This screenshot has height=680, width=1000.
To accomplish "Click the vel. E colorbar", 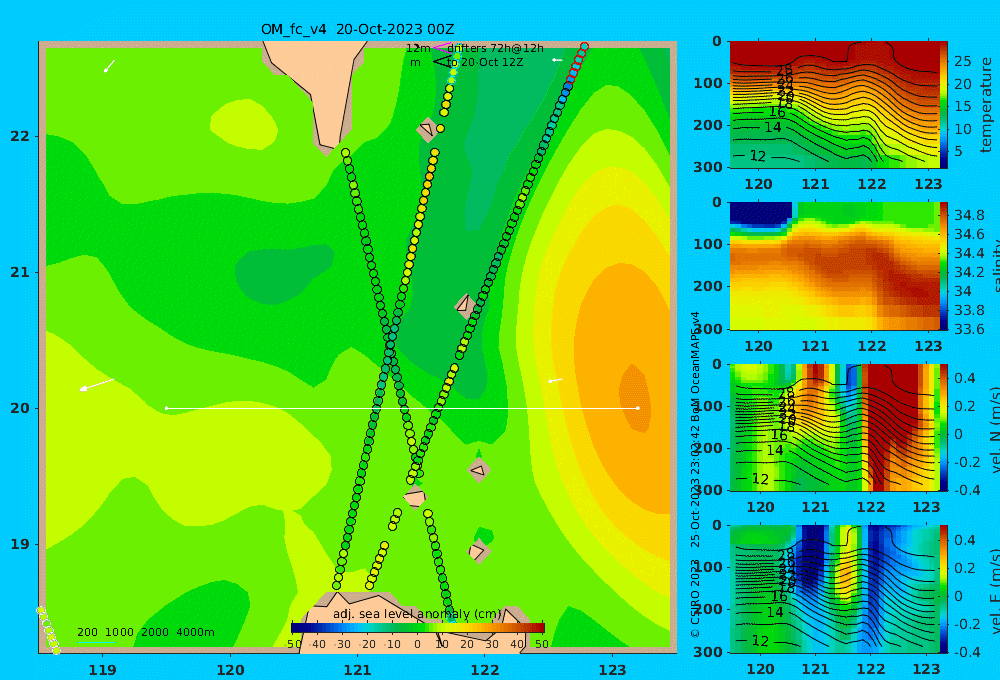I will click(x=944, y=589).
